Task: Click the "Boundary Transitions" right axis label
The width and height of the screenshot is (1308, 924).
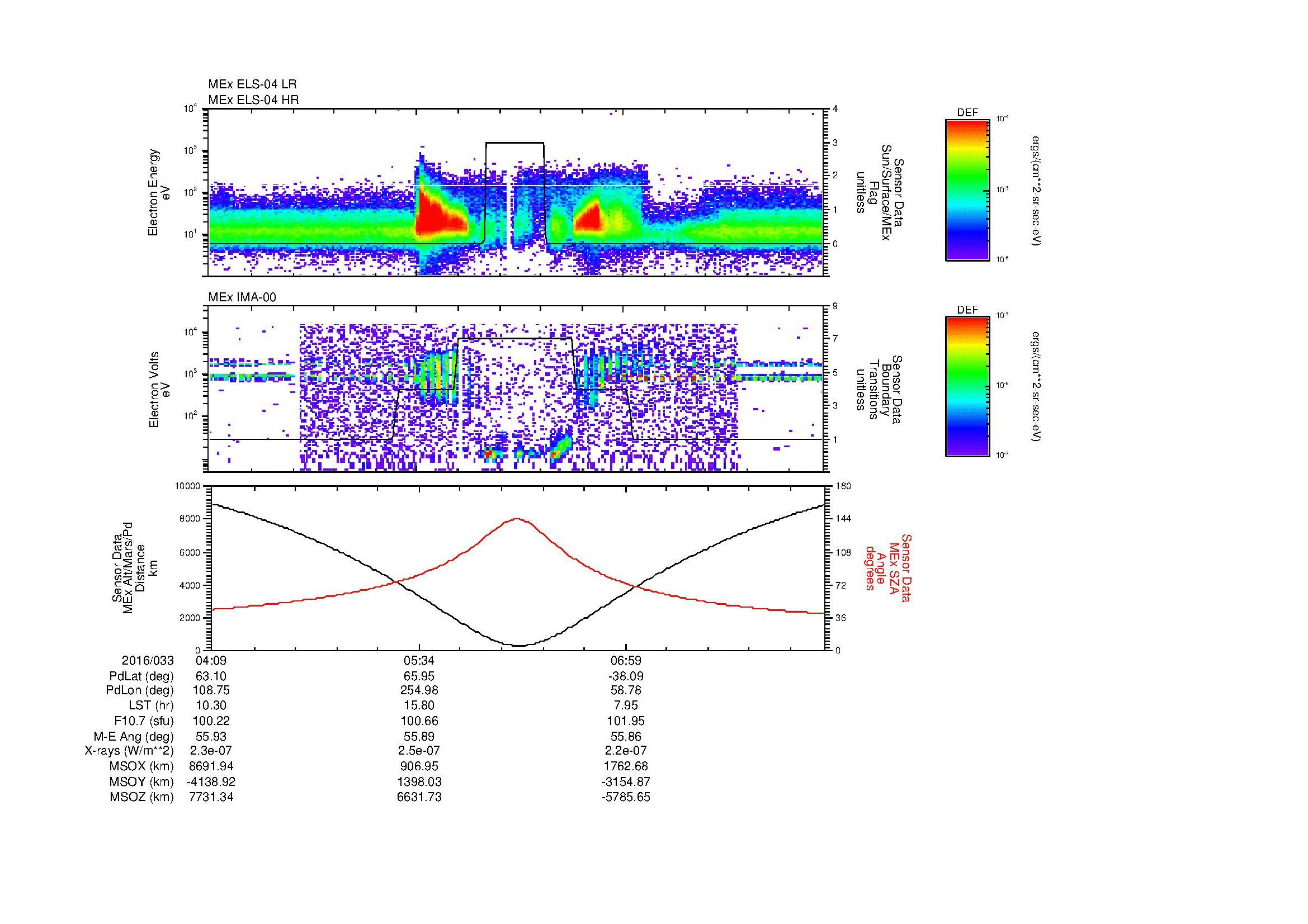Action: (880, 390)
